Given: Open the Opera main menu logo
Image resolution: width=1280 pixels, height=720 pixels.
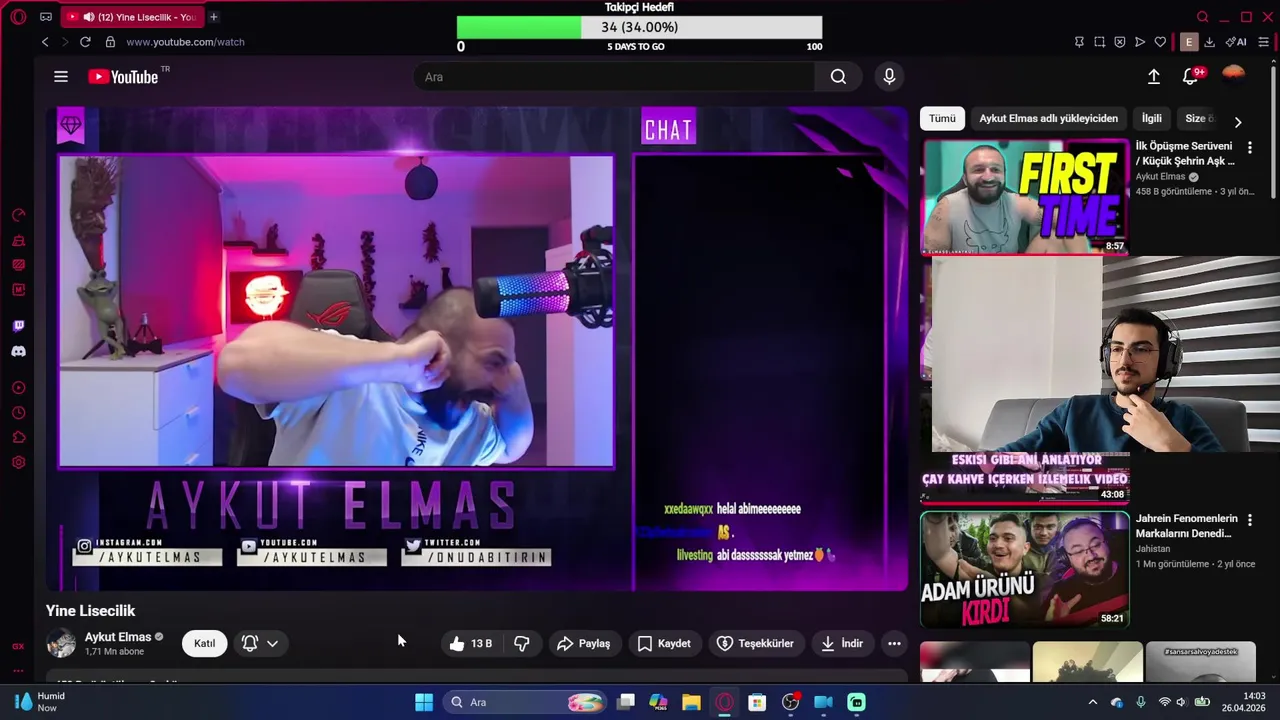Looking at the screenshot, I should click(18, 17).
